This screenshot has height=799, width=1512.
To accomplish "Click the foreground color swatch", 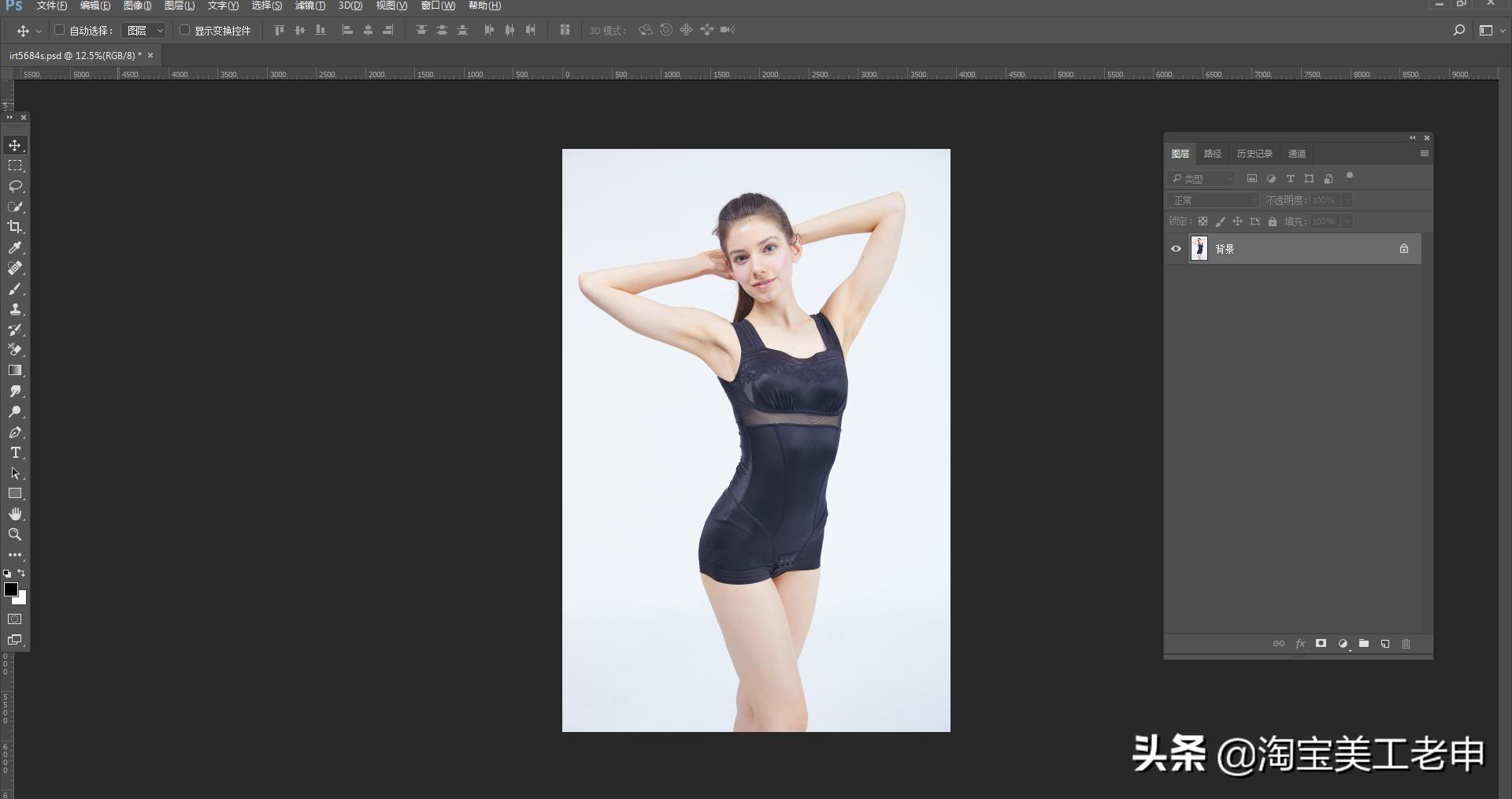I will coord(10,589).
